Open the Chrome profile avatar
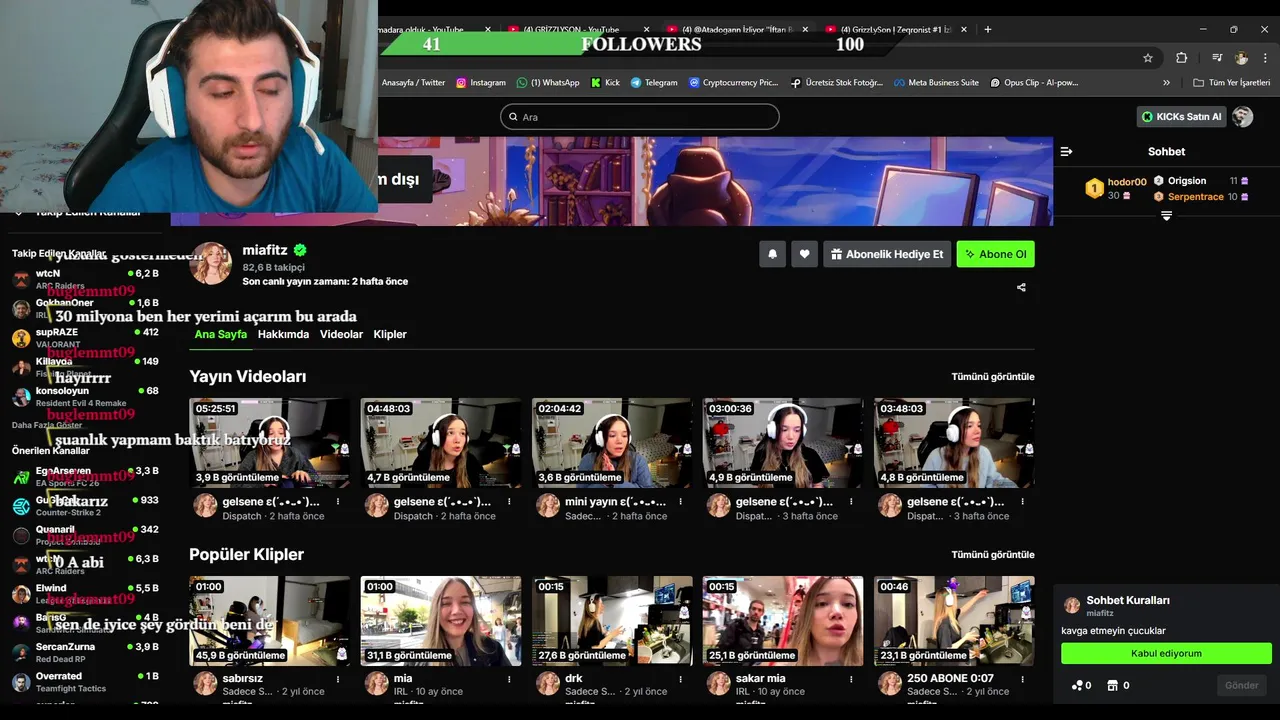 1241,58
